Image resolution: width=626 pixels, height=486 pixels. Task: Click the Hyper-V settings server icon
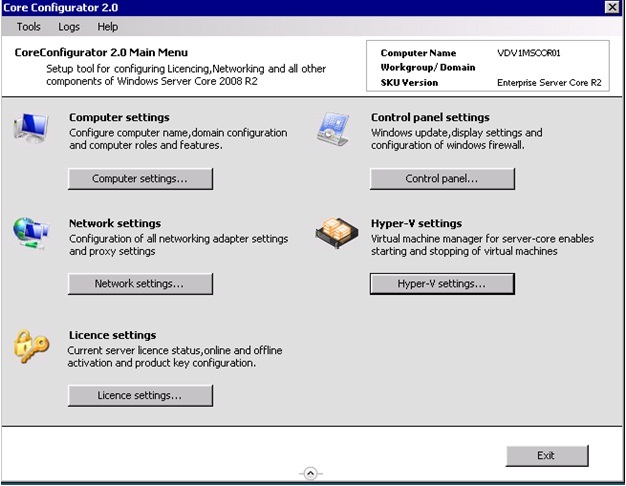[x=337, y=233]
